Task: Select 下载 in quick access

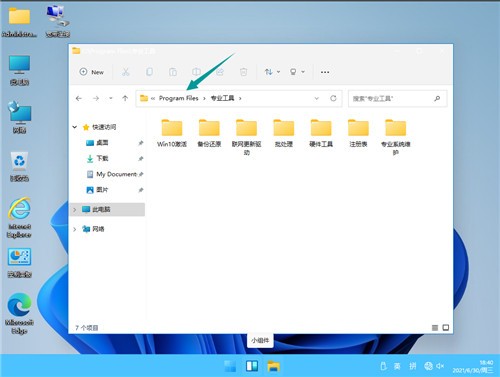Action: [102, 158]
